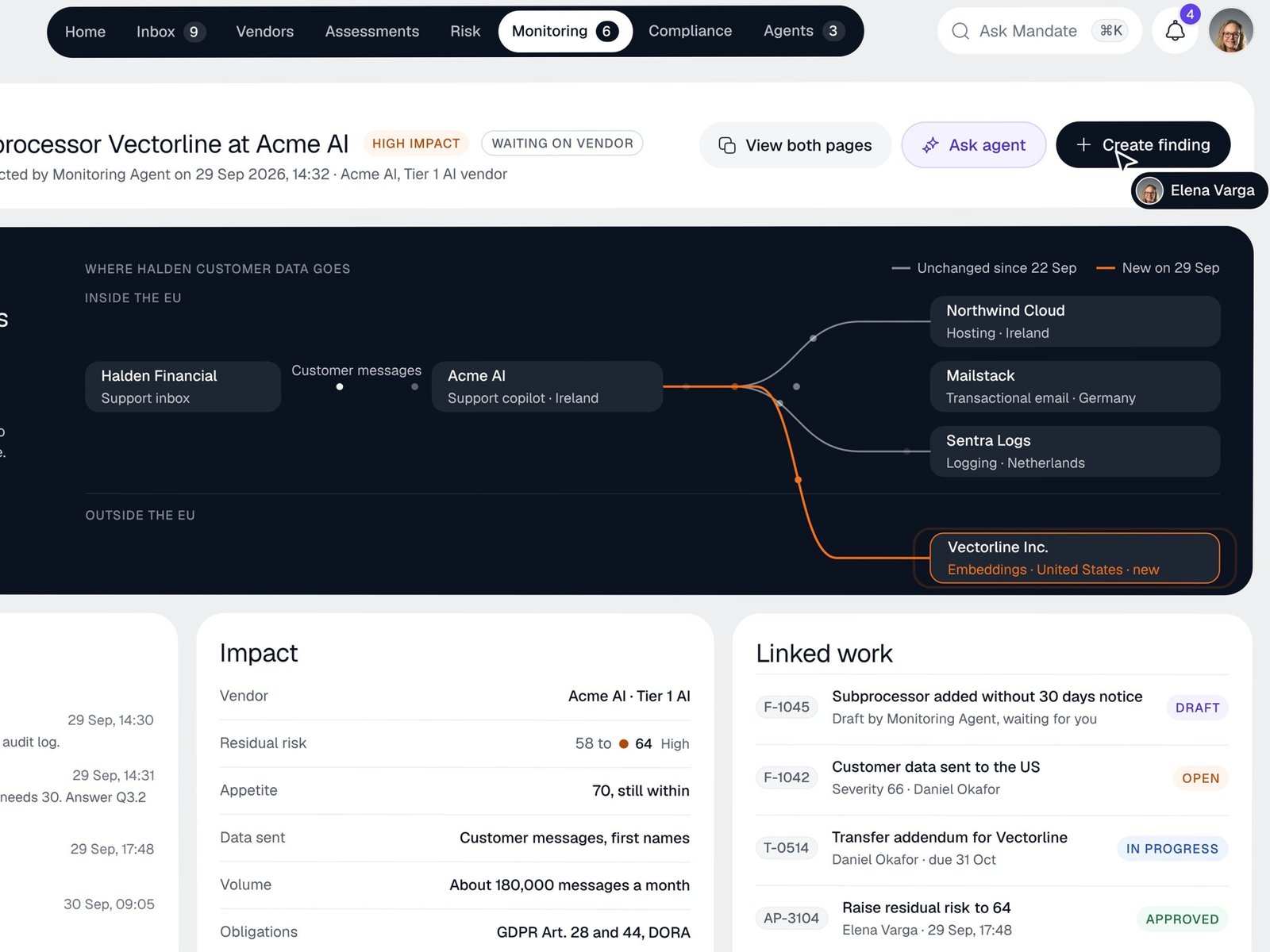Click 'GDPR Art. 28 and 44, DORA'
The height and width of the screenshot is (952, 1270).
click(x=593, y=932)
